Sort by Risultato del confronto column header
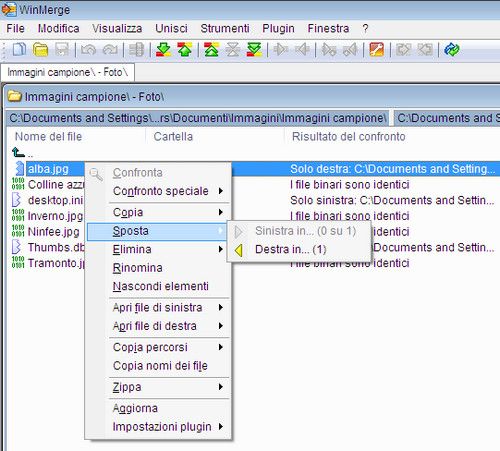The height and width of the screenshot is (451, 500). [348, 137]
